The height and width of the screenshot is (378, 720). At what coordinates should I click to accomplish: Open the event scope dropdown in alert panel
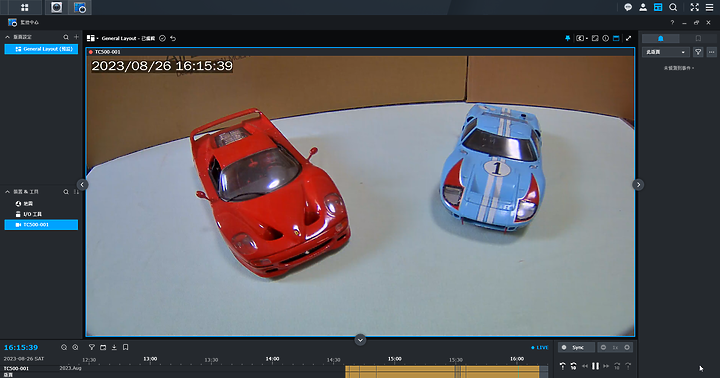pyautogui.click(x=665, y=52)
